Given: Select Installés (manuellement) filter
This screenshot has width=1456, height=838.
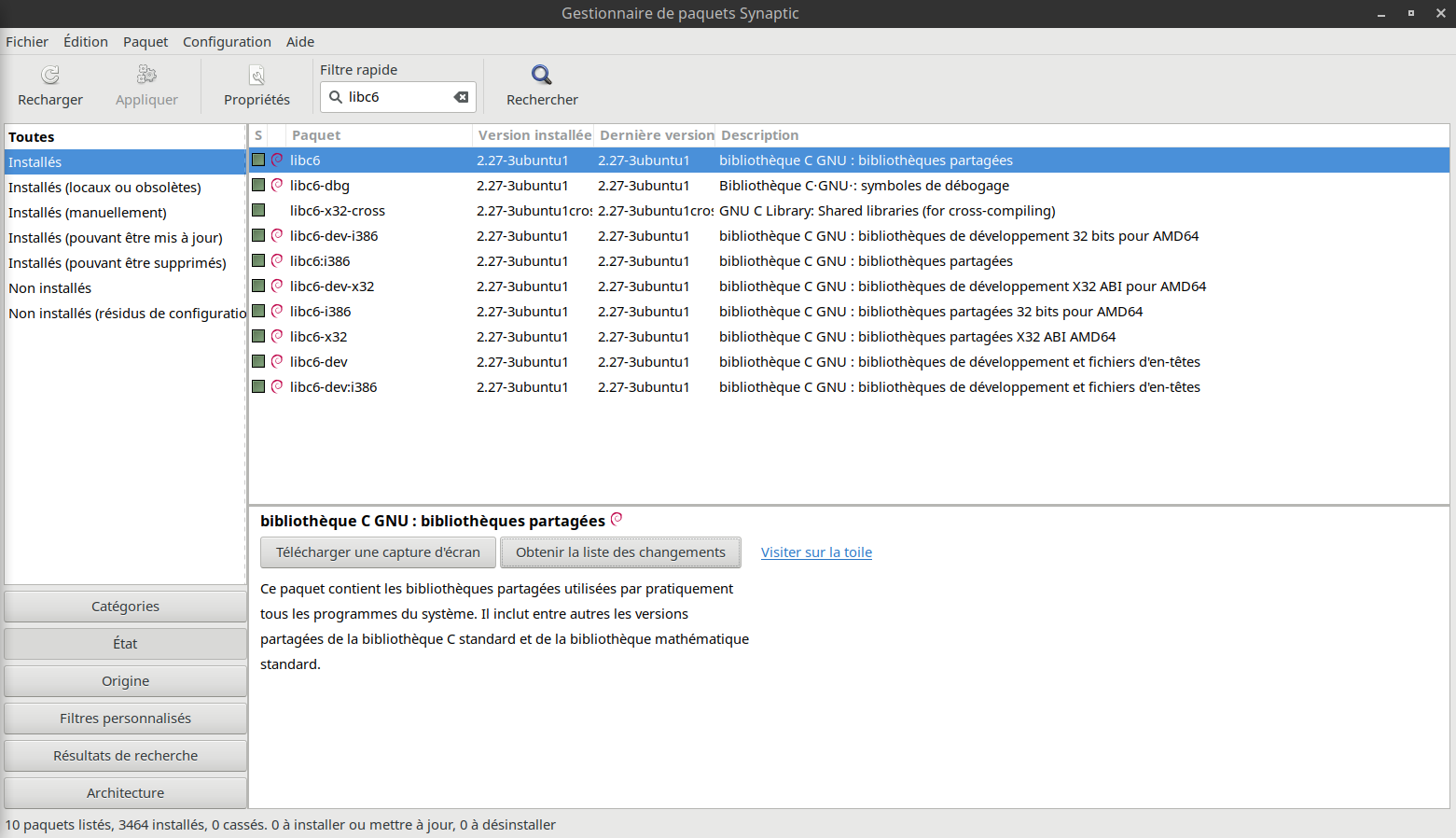Looking at the screenshot, I should (125, 213).
